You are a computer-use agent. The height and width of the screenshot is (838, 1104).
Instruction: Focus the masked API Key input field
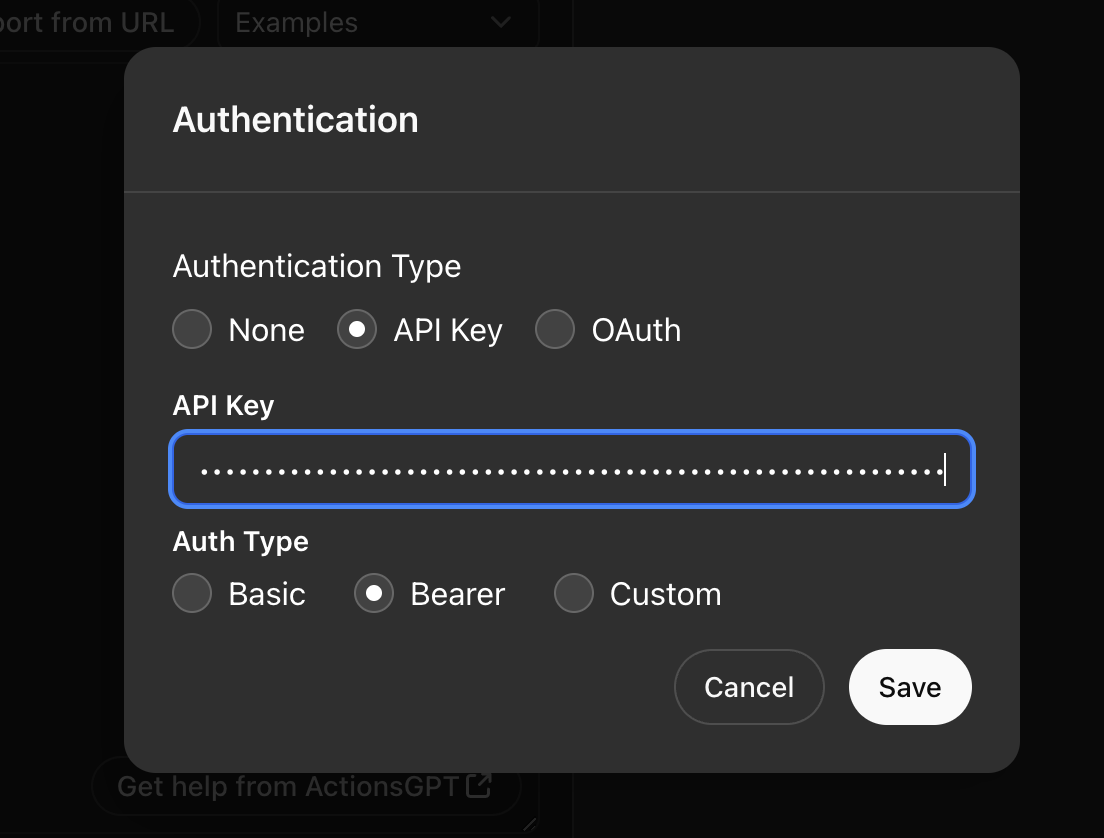click(x=572, y=469)
